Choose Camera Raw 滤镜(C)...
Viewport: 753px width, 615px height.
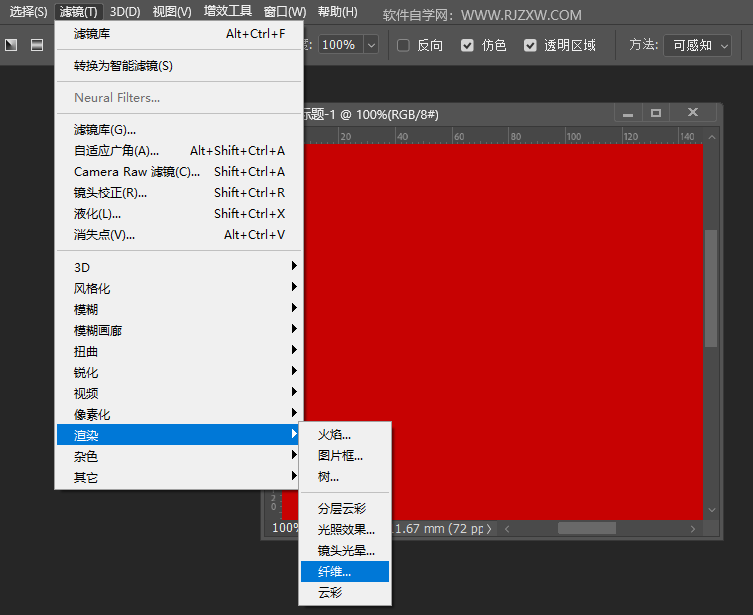point(179,172)
